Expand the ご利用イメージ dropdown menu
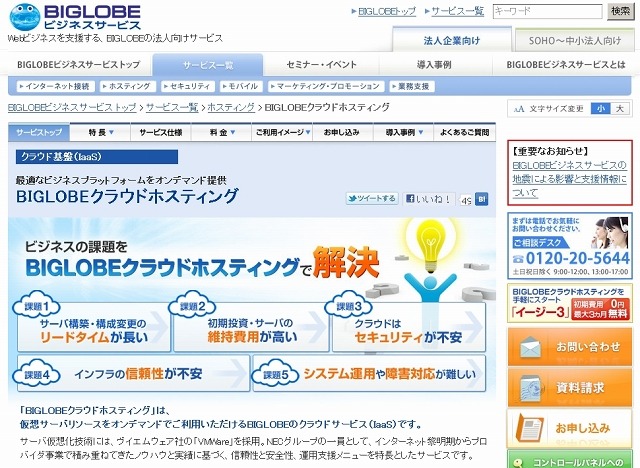 (282, 132)
